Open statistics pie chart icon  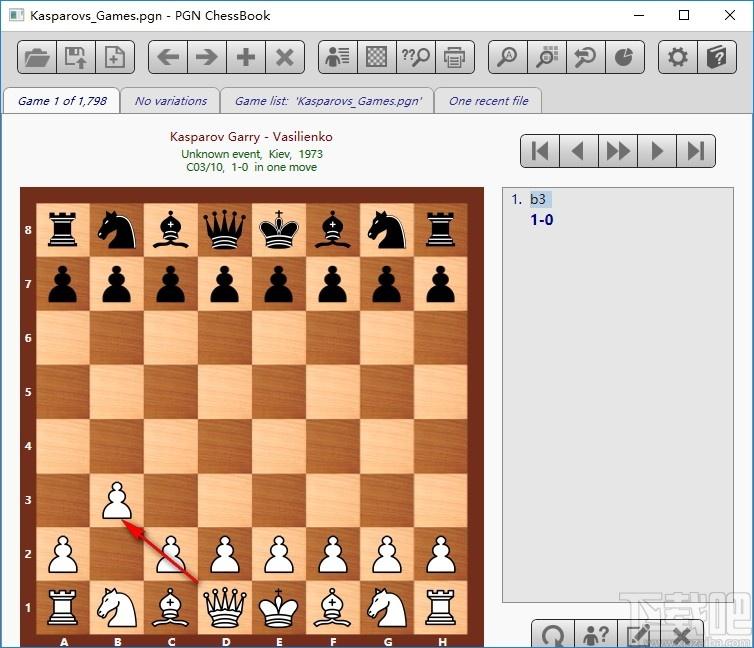(x=625, y=57)
